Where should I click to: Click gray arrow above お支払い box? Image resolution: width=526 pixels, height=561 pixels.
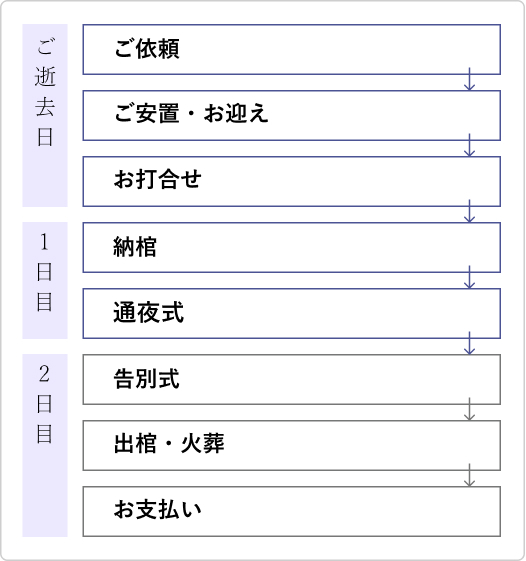click(469, 475)
